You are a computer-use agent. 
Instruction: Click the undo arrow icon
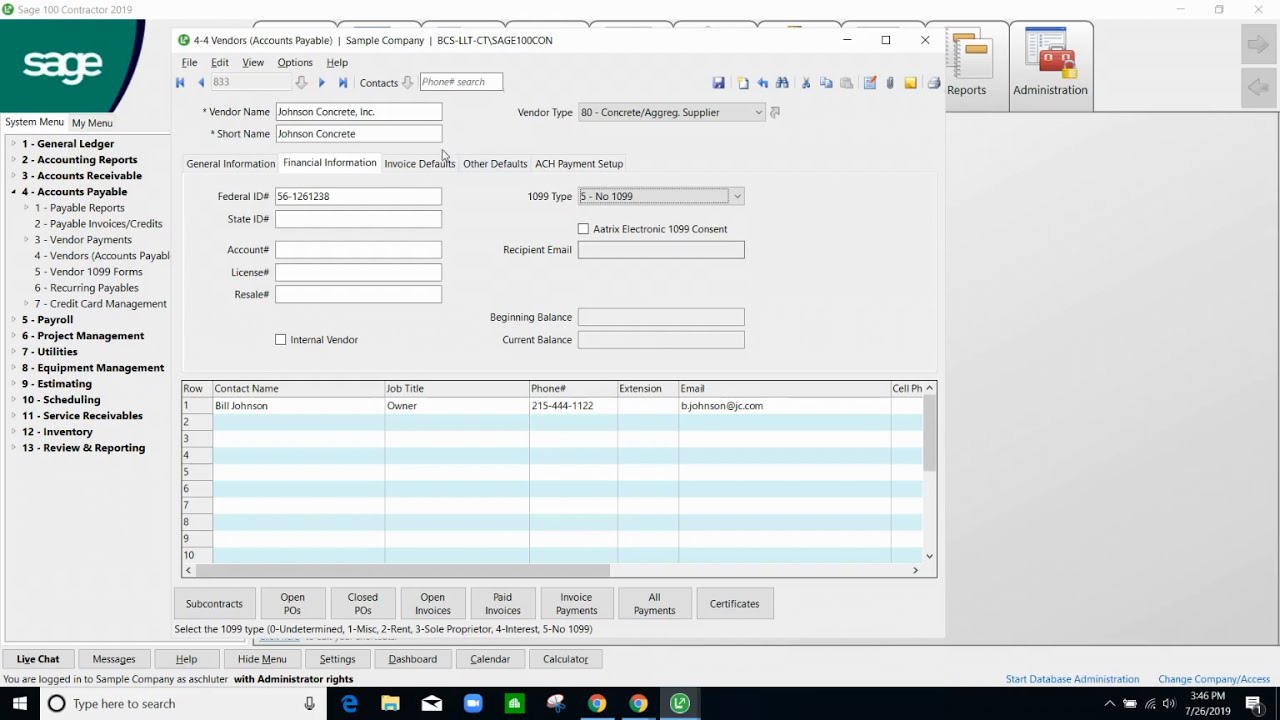coord(763,83)
